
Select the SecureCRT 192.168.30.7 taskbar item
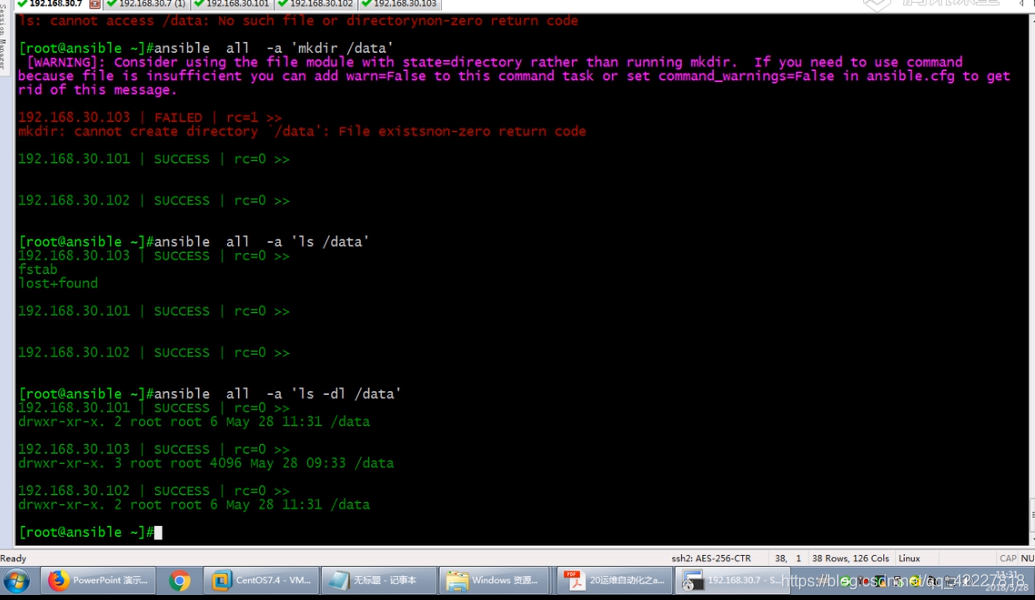(x=732, y=580)
